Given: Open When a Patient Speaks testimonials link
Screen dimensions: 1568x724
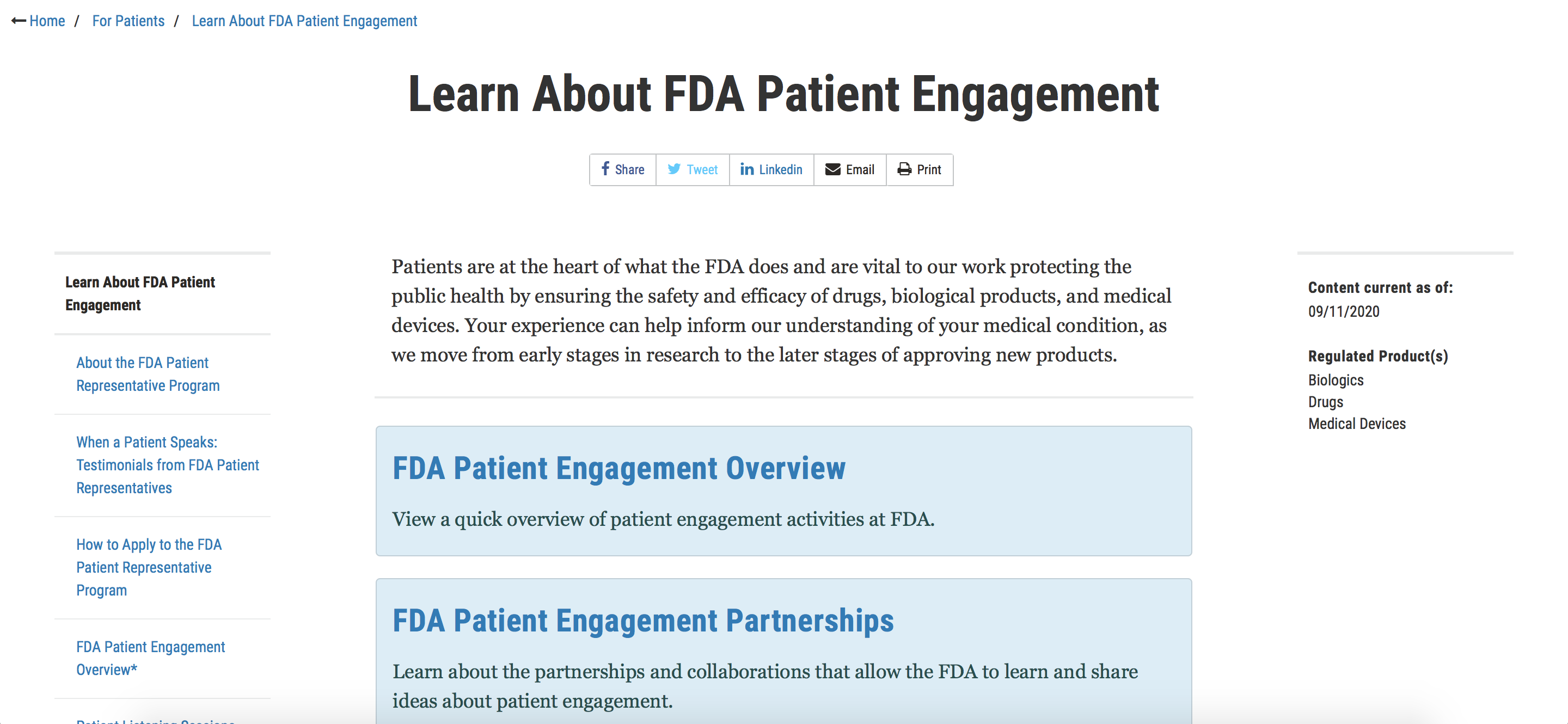Looking at the screenshot, I should point(167,465).
